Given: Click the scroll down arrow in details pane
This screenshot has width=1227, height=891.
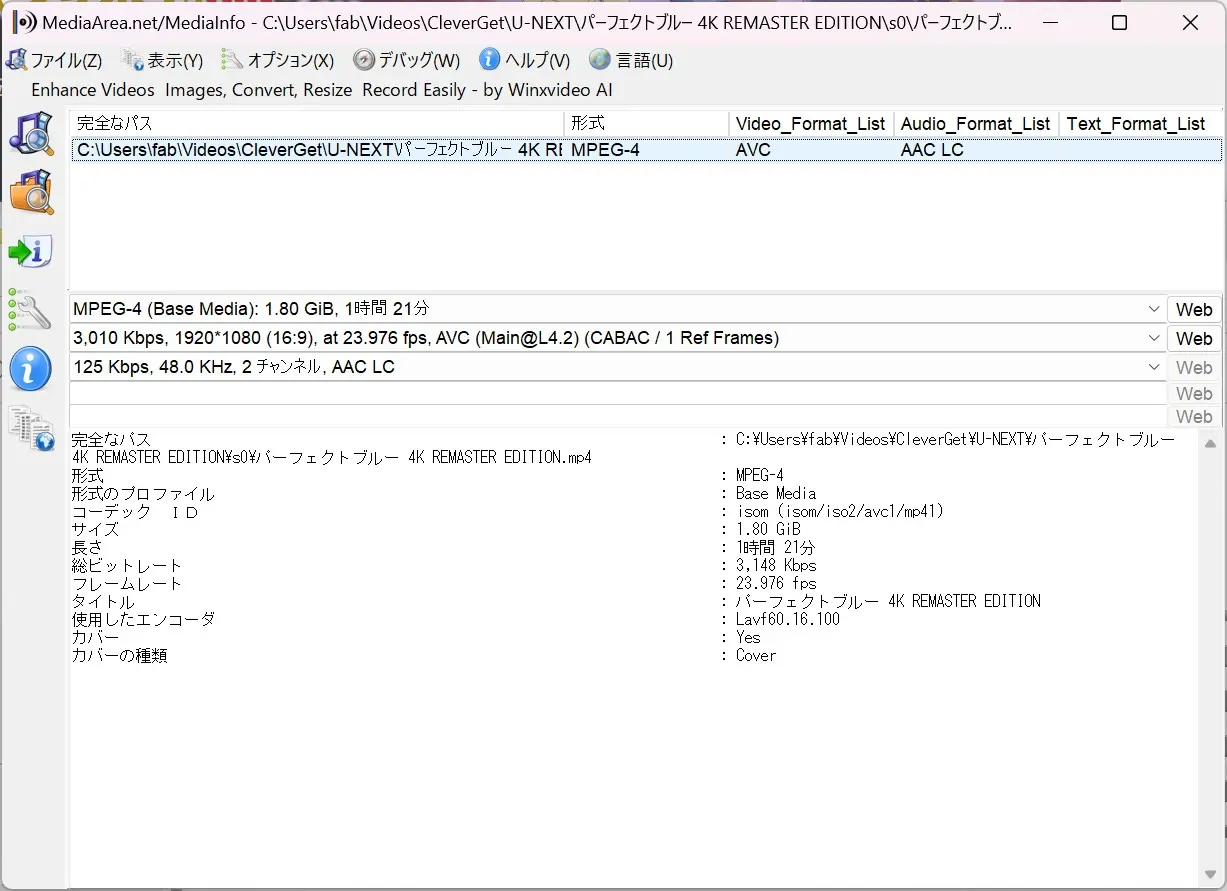Looking at the screenshot, I should click(1210, 874).
